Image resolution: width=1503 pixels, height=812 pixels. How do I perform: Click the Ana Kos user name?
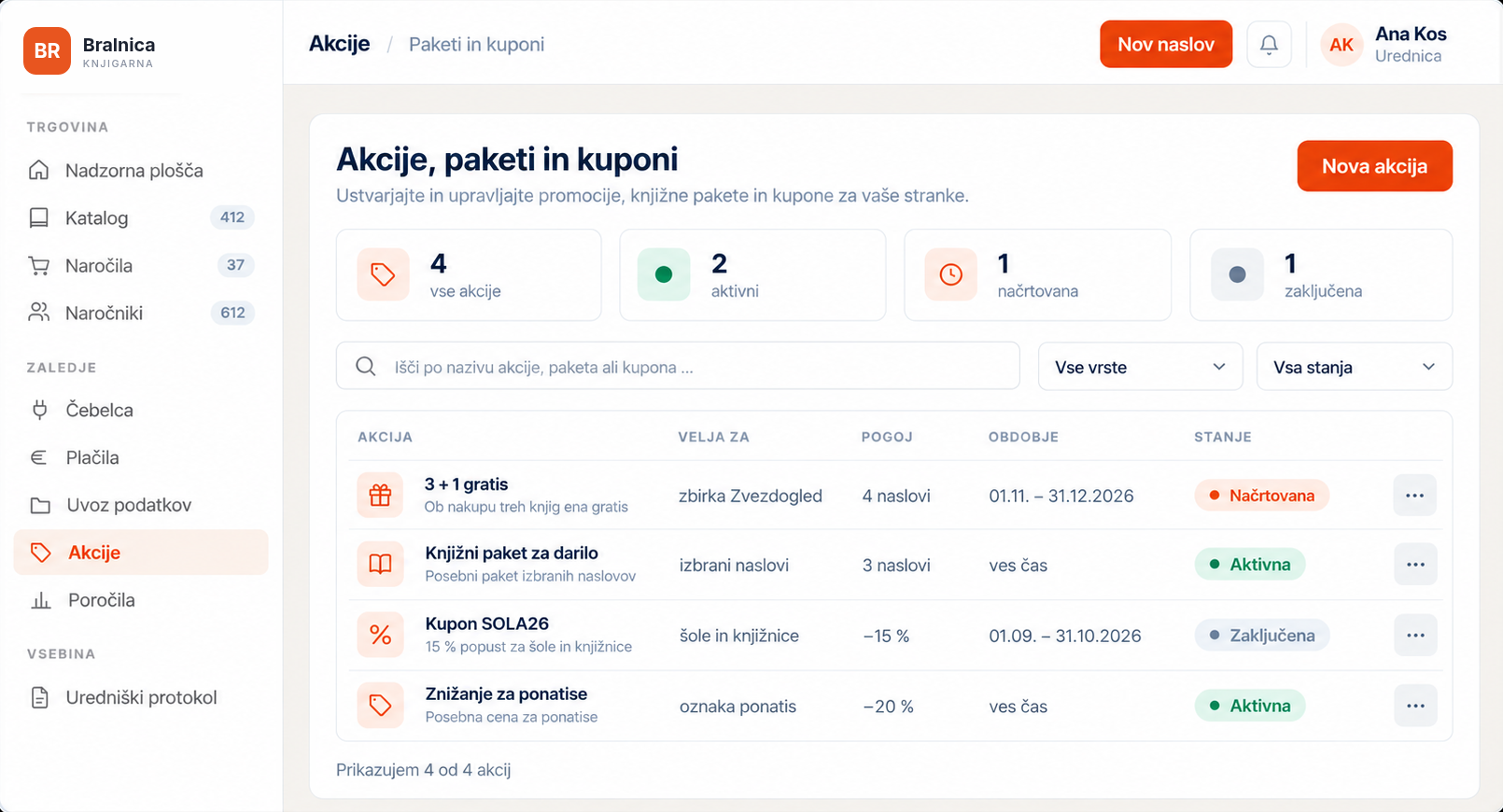tap(1411, 35)
